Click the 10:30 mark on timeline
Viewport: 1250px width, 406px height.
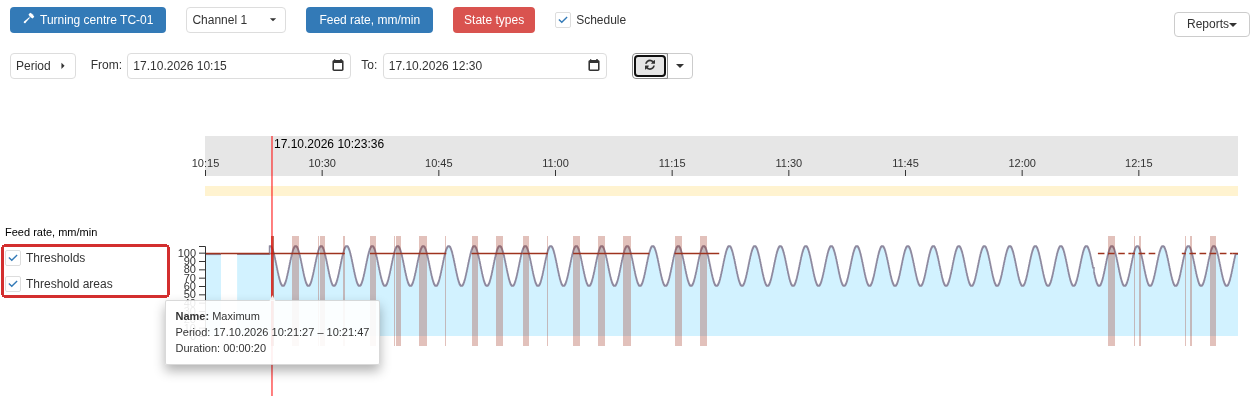(x=322, y=163)
